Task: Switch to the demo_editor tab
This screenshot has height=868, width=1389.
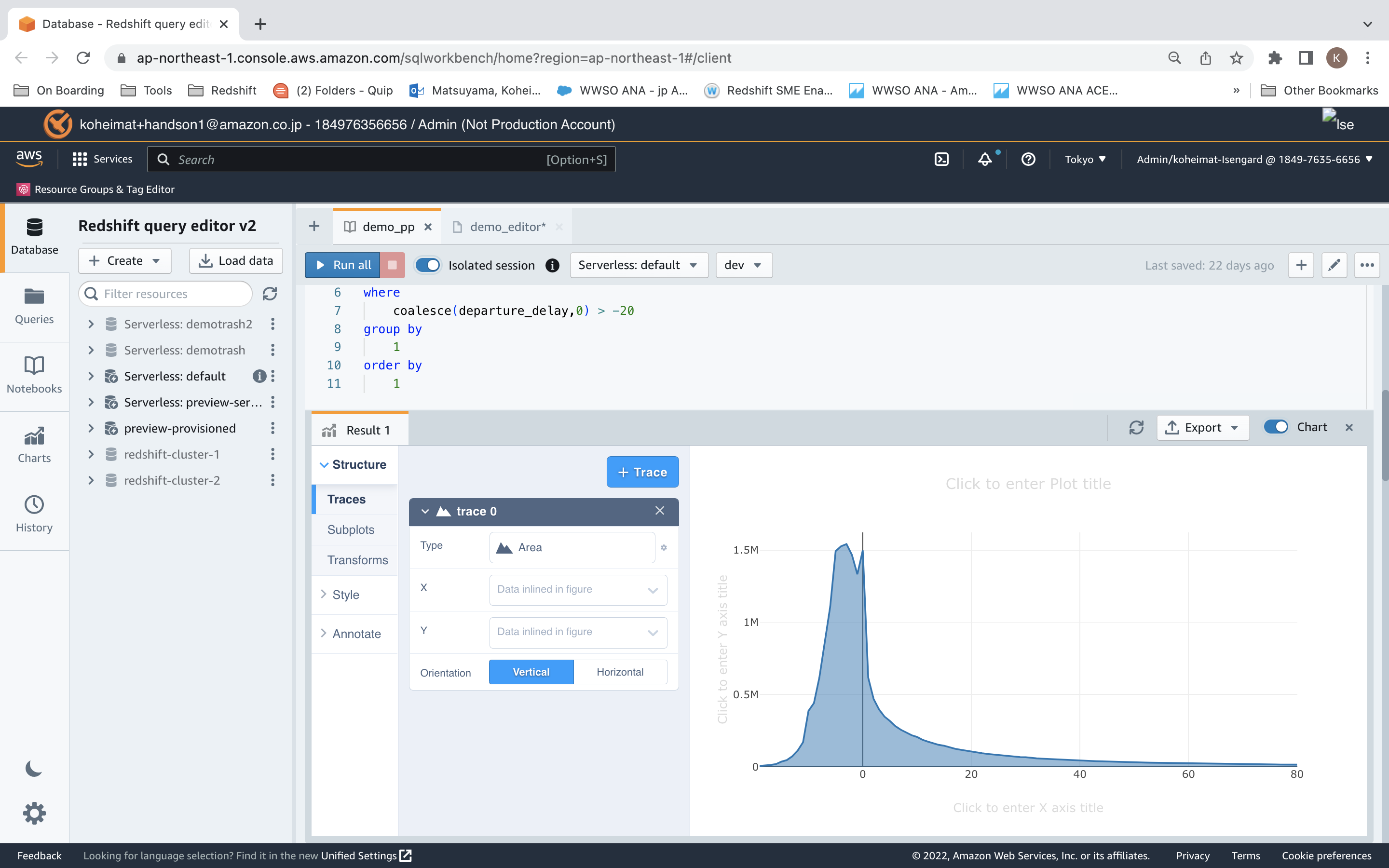Action: coord(507,227)
